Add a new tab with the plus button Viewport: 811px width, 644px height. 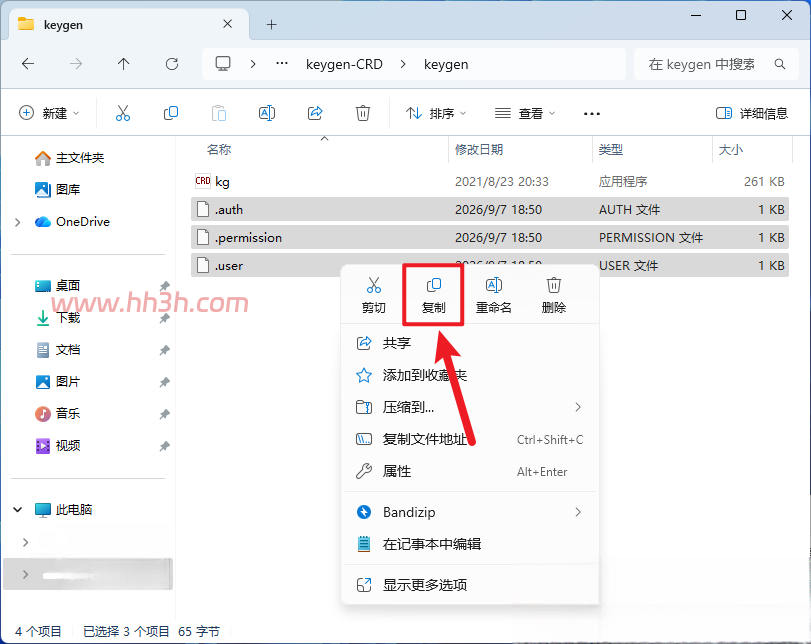pos(272,24)
